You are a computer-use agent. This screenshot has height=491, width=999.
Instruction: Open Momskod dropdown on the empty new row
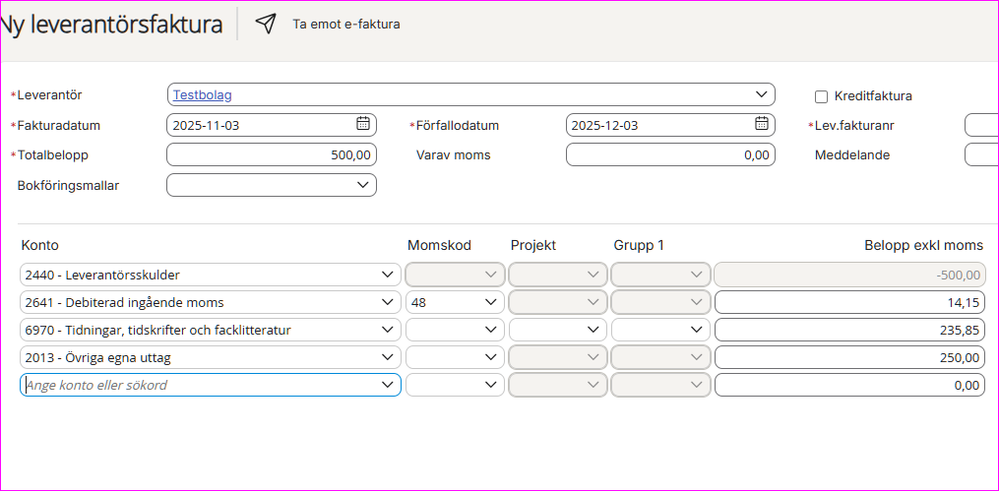pyautogui.click(x=455, y=385)
